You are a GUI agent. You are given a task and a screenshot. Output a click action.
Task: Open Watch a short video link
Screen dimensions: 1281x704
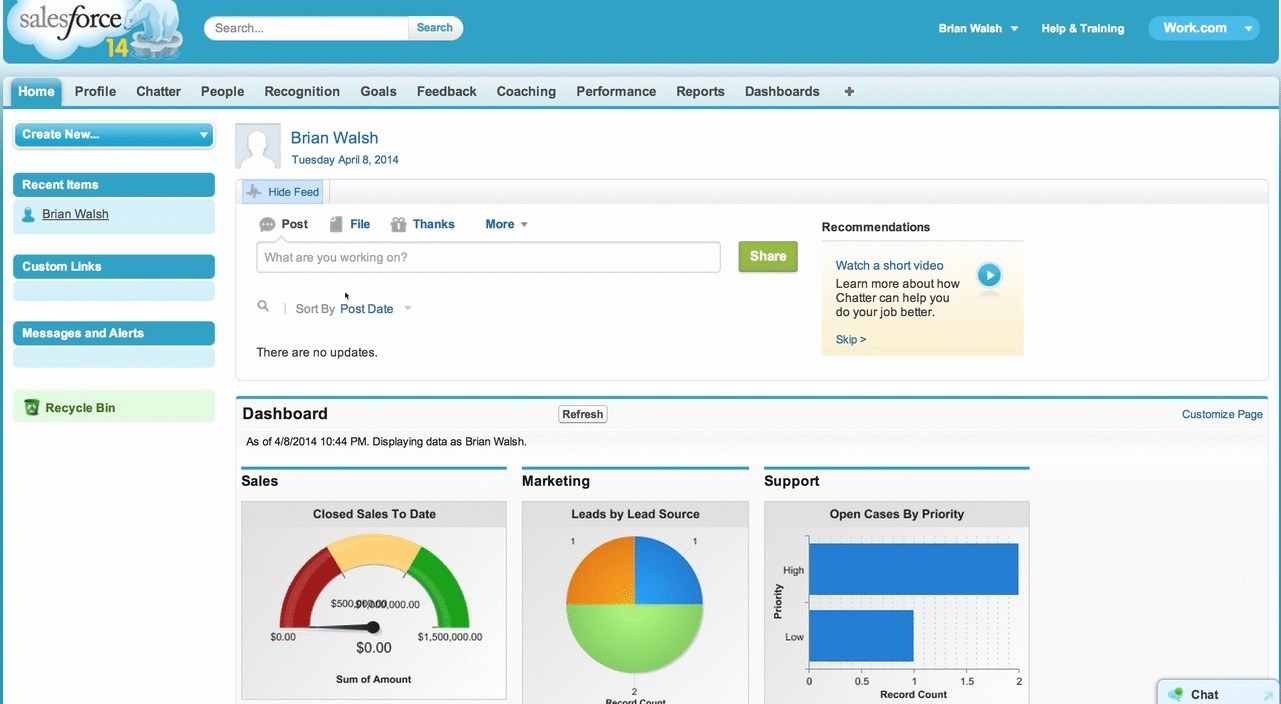coord(889,265)
